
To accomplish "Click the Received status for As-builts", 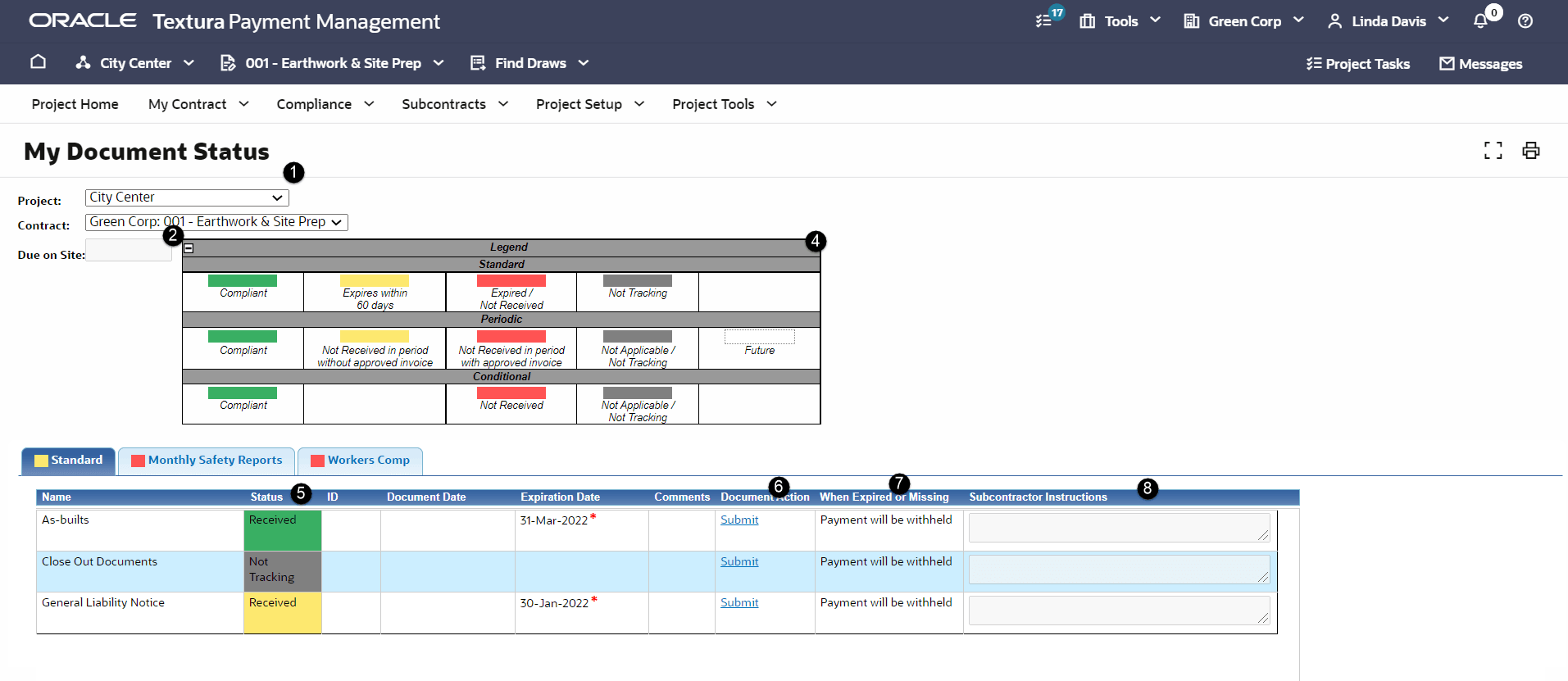I will (283, 530).
